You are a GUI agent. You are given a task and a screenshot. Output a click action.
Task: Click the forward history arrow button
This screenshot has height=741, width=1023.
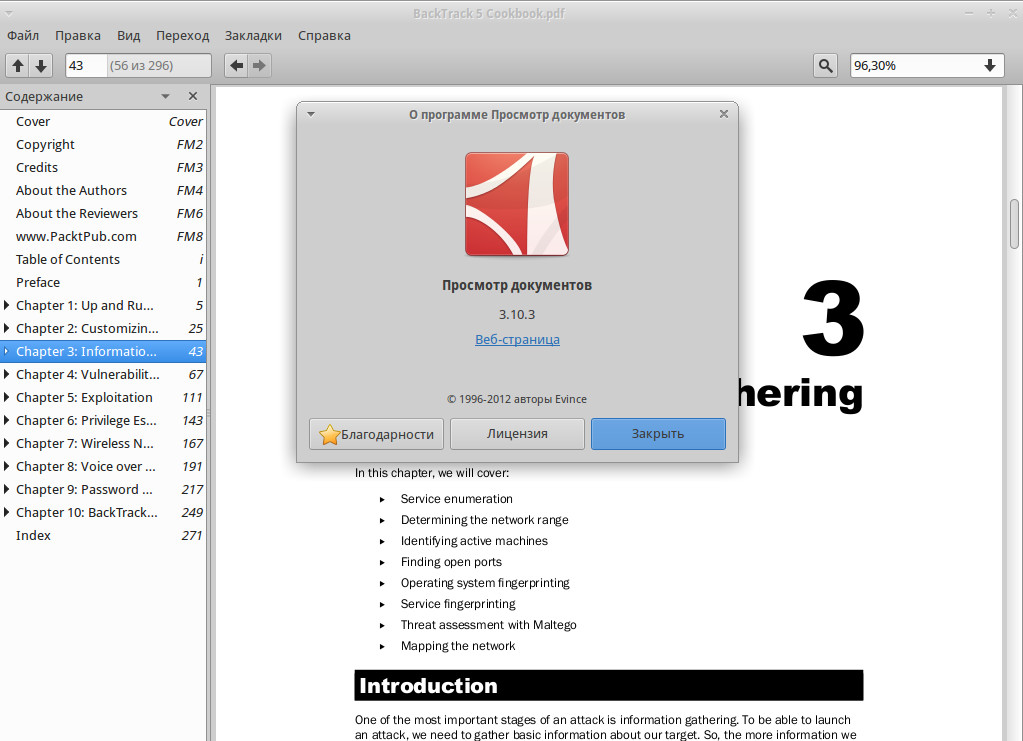[x=260, y=65]
